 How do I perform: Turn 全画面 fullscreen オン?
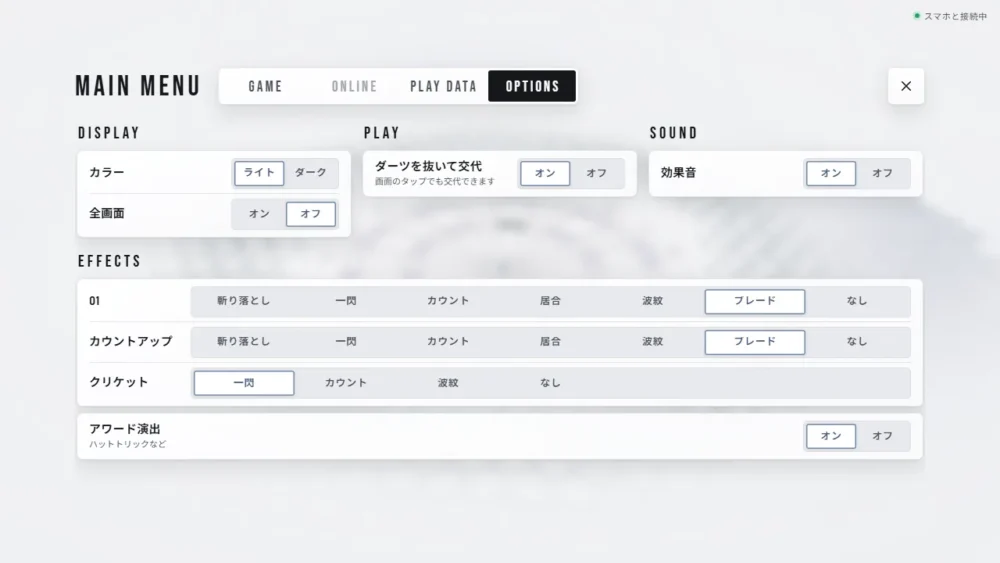click(x=259, y=214)
